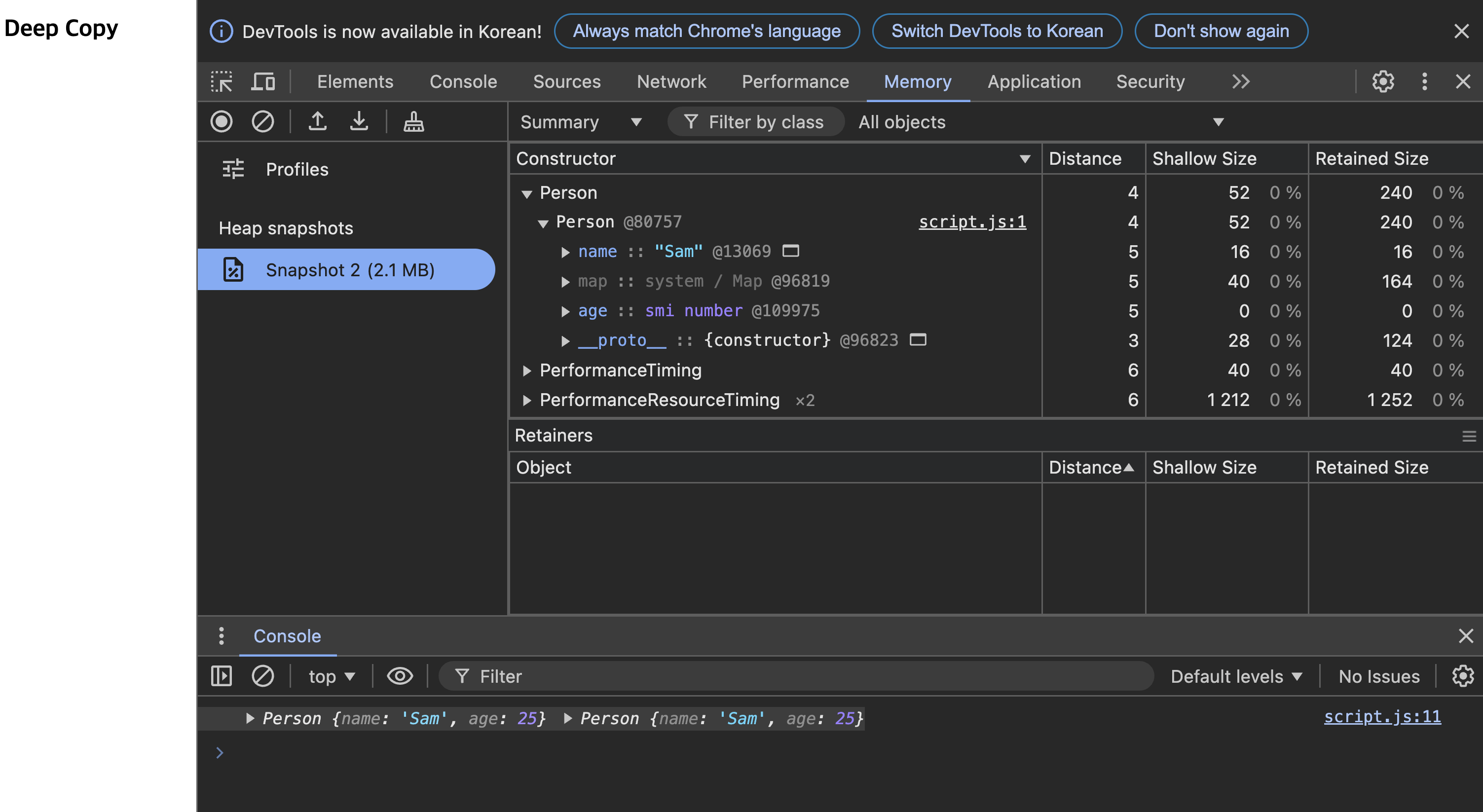
Task: Open DevTools settings gear icon
Action: click(1382, 82)
